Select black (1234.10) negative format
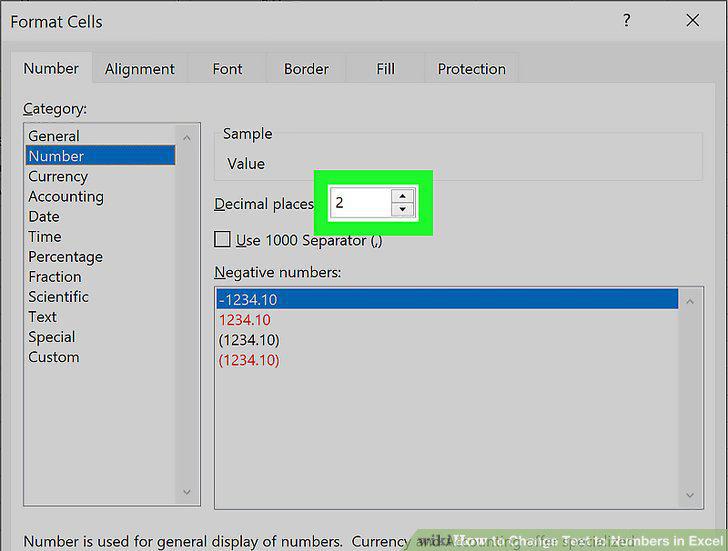728x551 pixels. (447, 340)
